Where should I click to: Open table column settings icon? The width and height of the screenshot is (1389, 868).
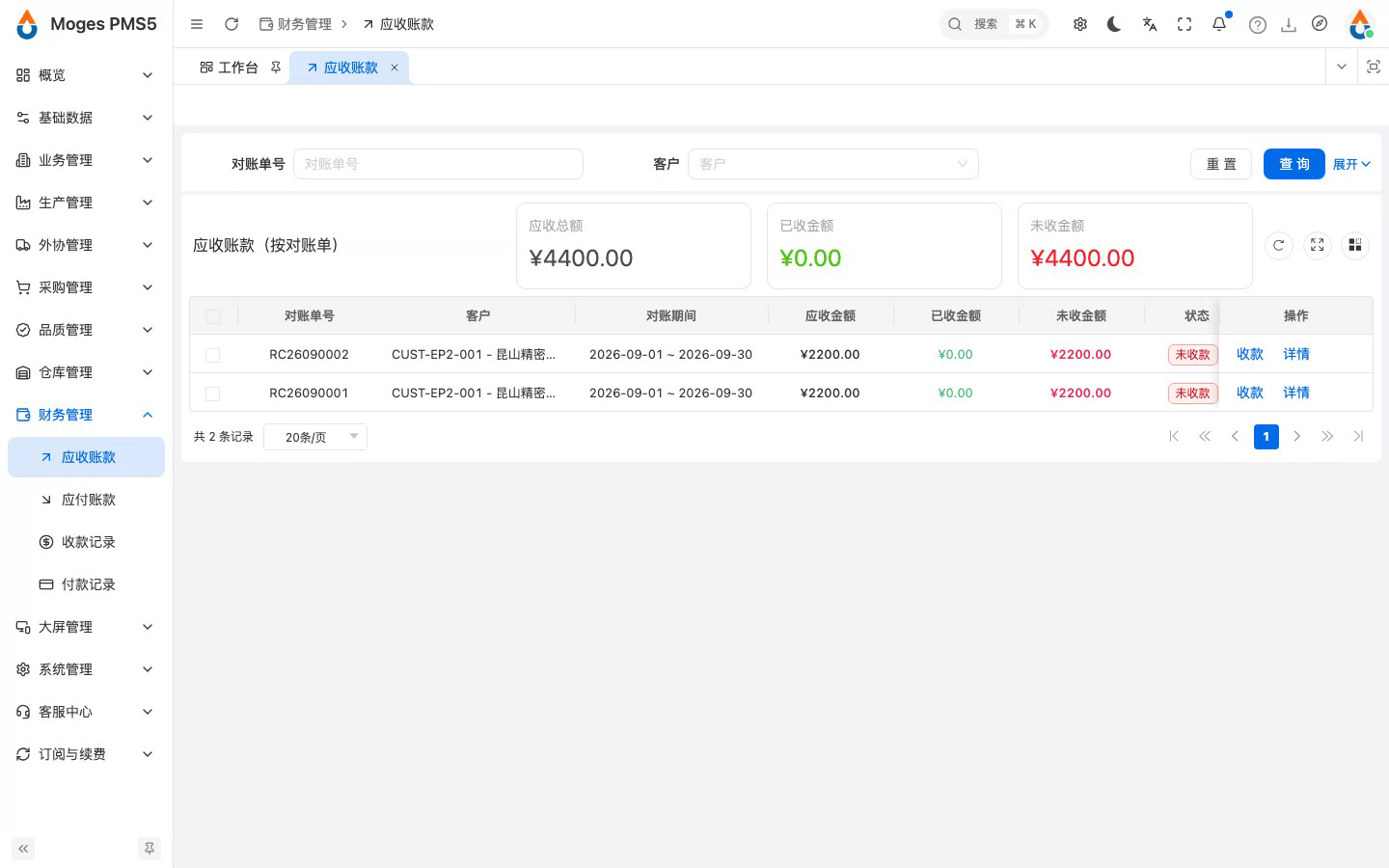coord(1355,245)
